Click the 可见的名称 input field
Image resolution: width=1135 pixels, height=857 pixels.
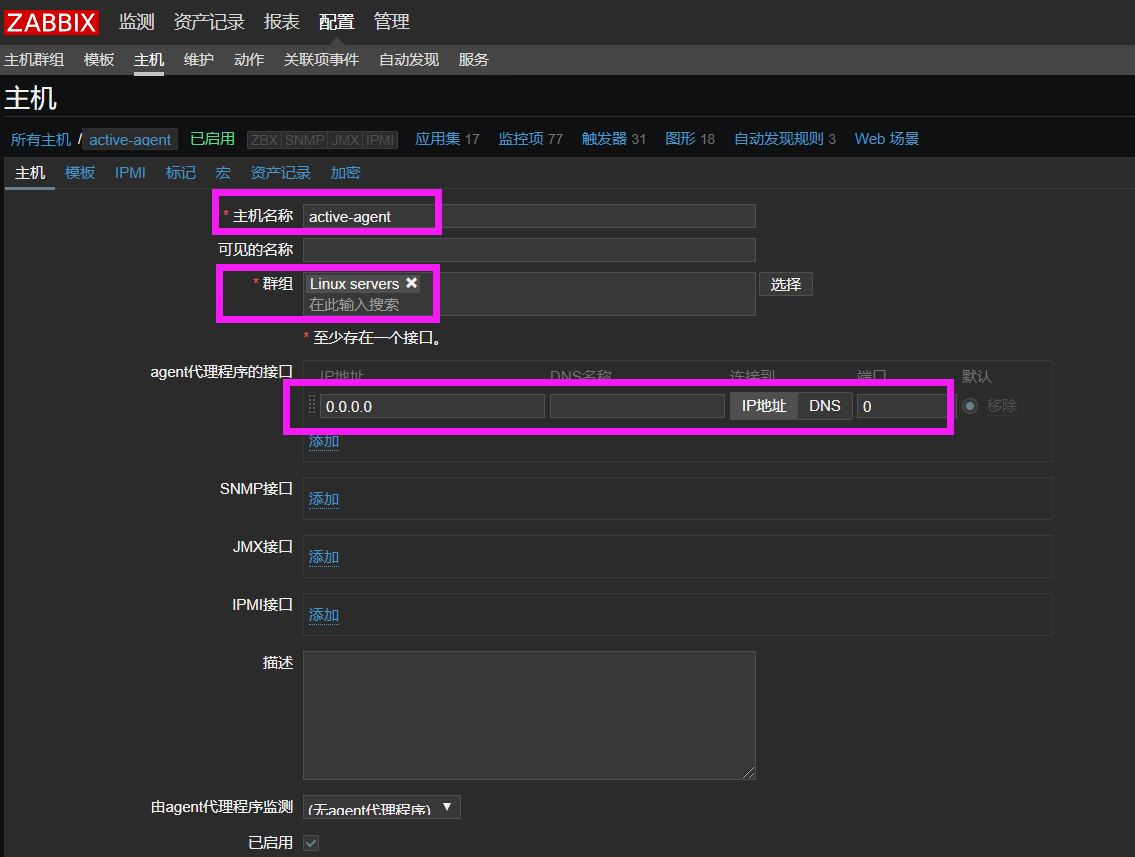point(529,250)
